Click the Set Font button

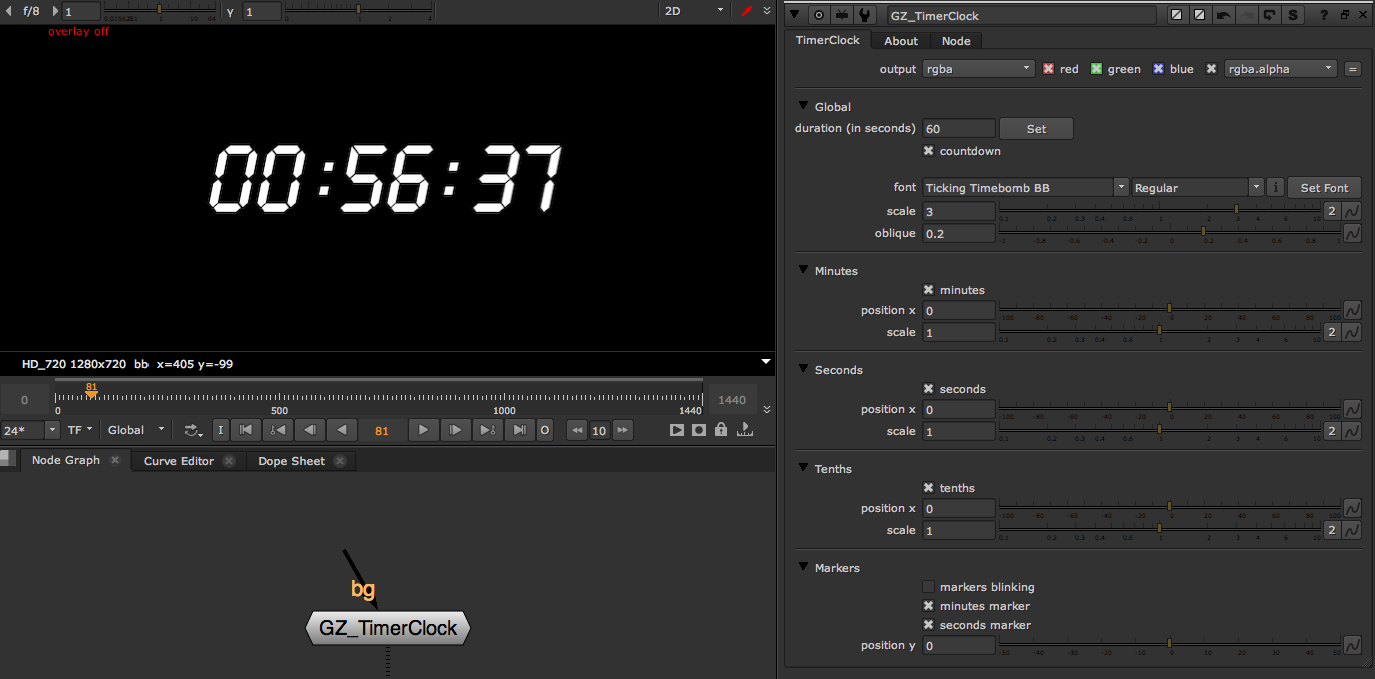(x=1323, y=187)
